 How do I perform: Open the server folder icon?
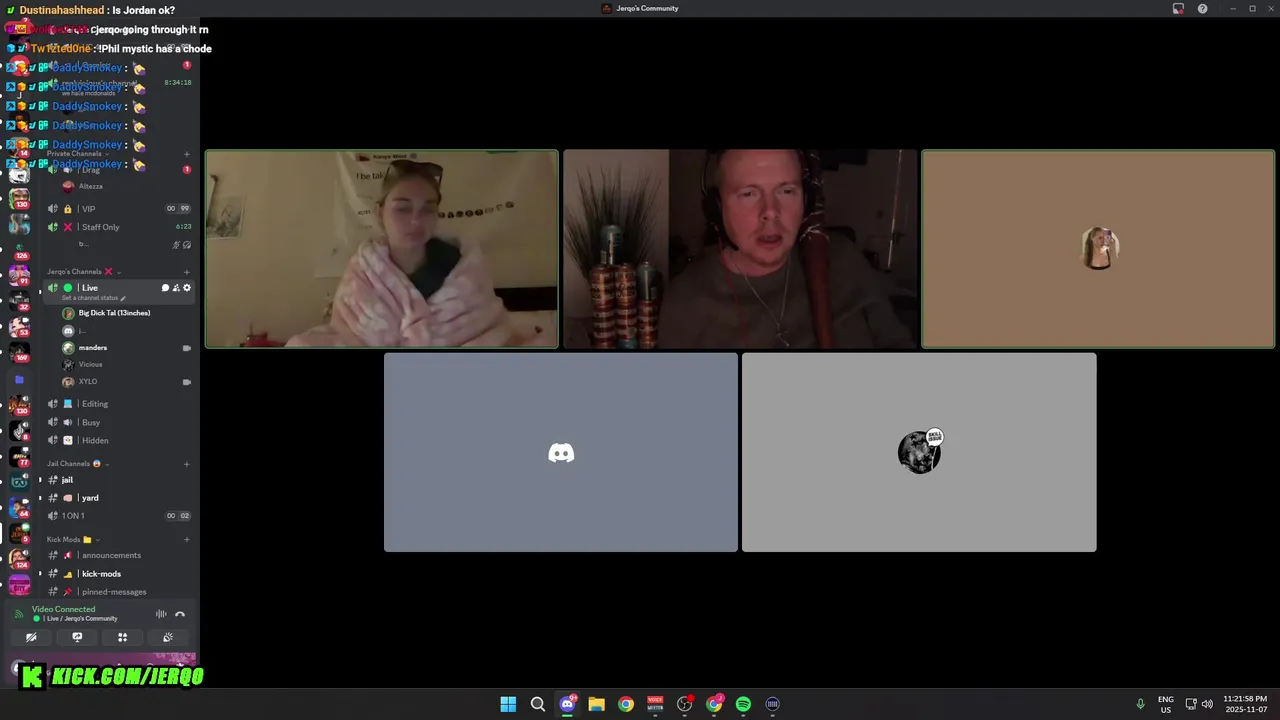coord(19,380)
